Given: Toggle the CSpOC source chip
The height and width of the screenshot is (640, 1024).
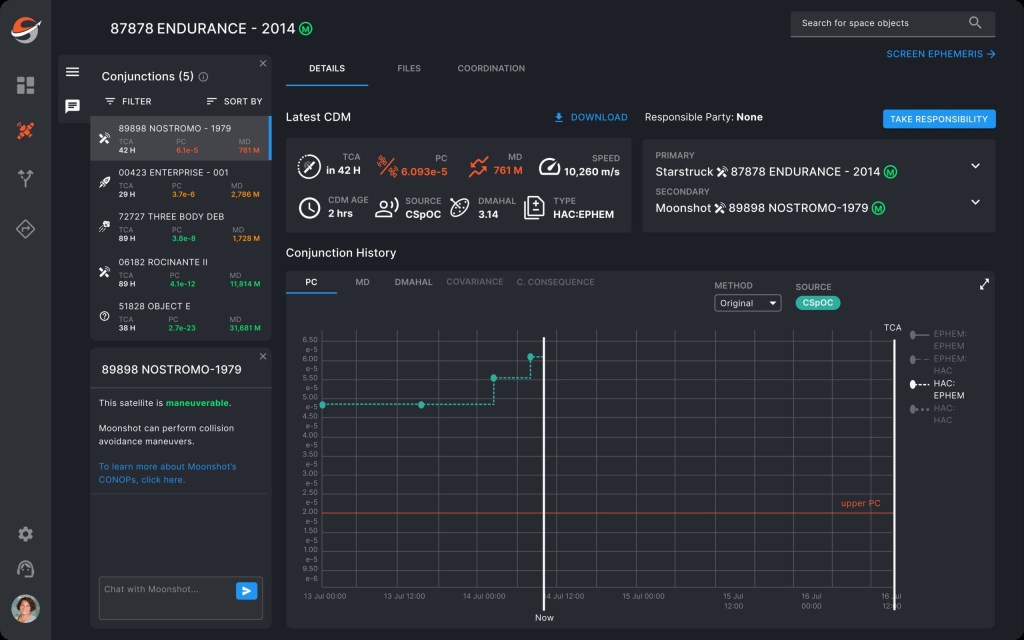Looking at the screenshot, I should pos(817,303).
